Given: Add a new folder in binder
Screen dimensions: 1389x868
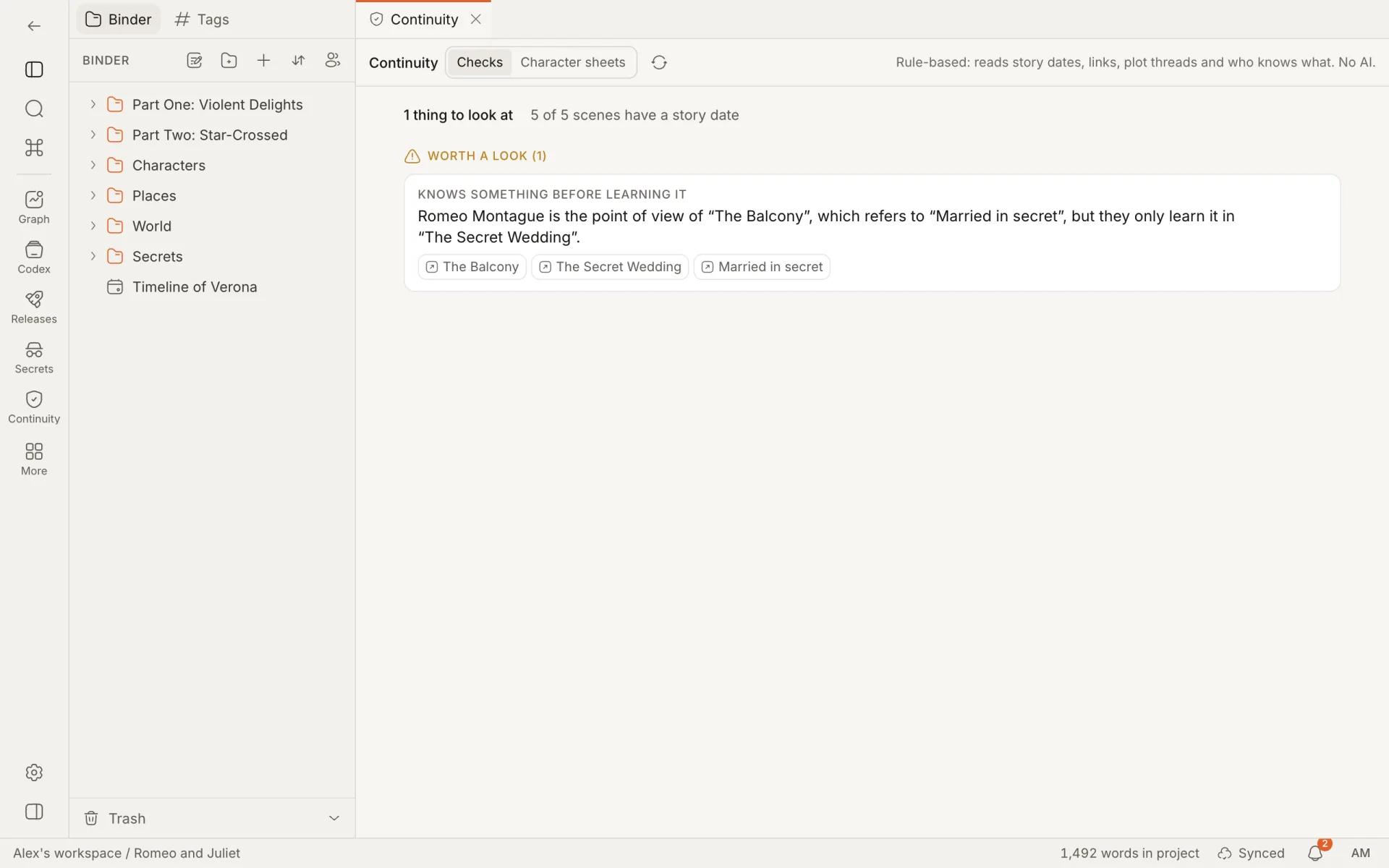Looking at the screenshot, I should (x=229, y=61).
